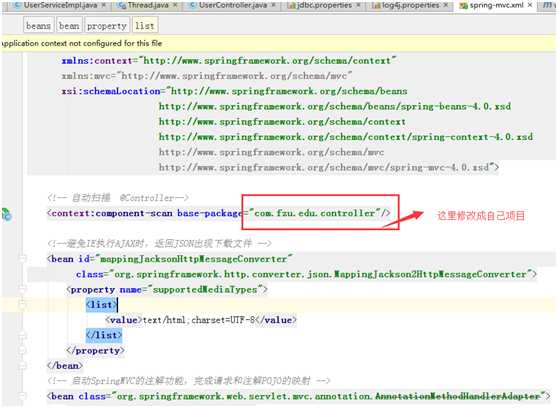Click the spring-context-4.0.xsd URL

point(346,137)
